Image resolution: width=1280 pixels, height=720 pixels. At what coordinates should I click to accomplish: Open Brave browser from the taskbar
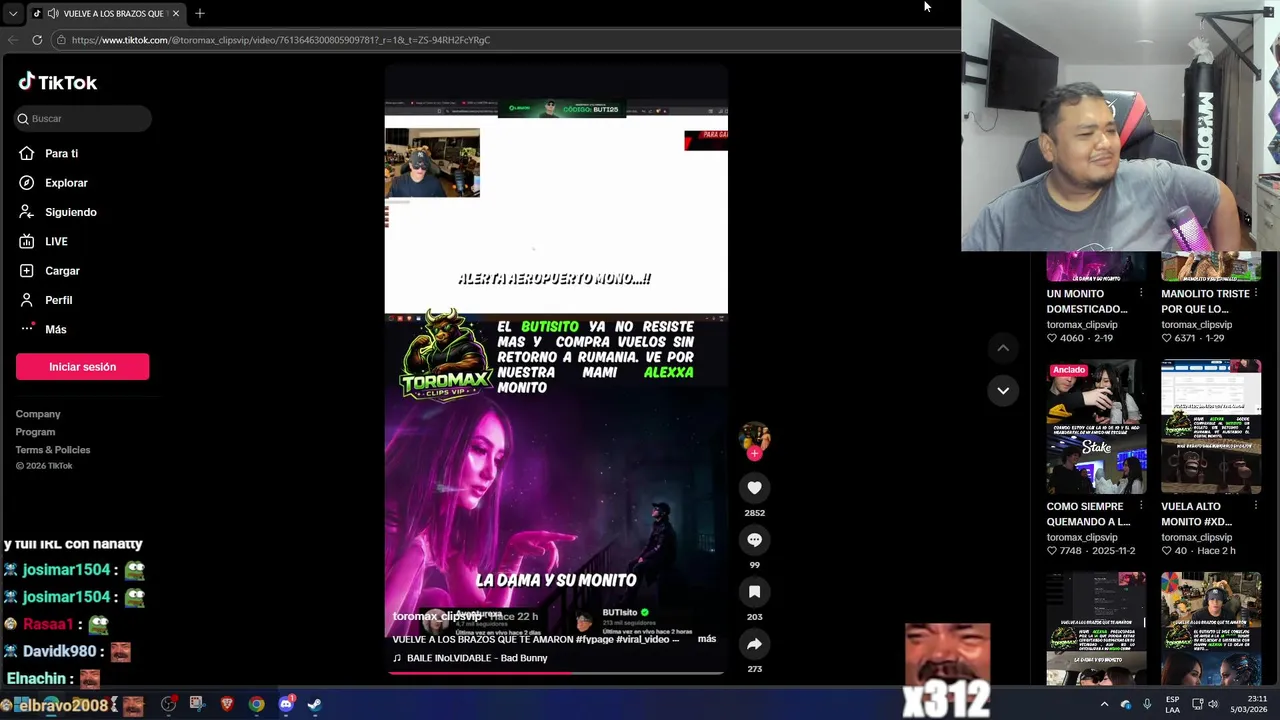coord(227,704)
